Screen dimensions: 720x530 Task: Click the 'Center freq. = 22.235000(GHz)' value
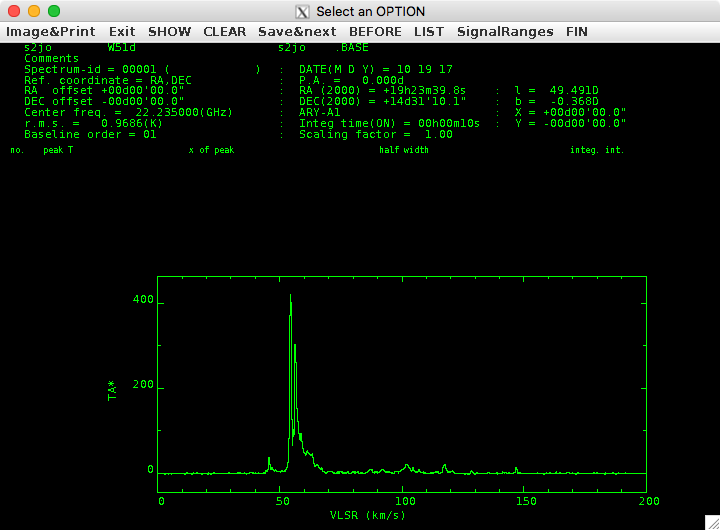click(x=129, y=113)
